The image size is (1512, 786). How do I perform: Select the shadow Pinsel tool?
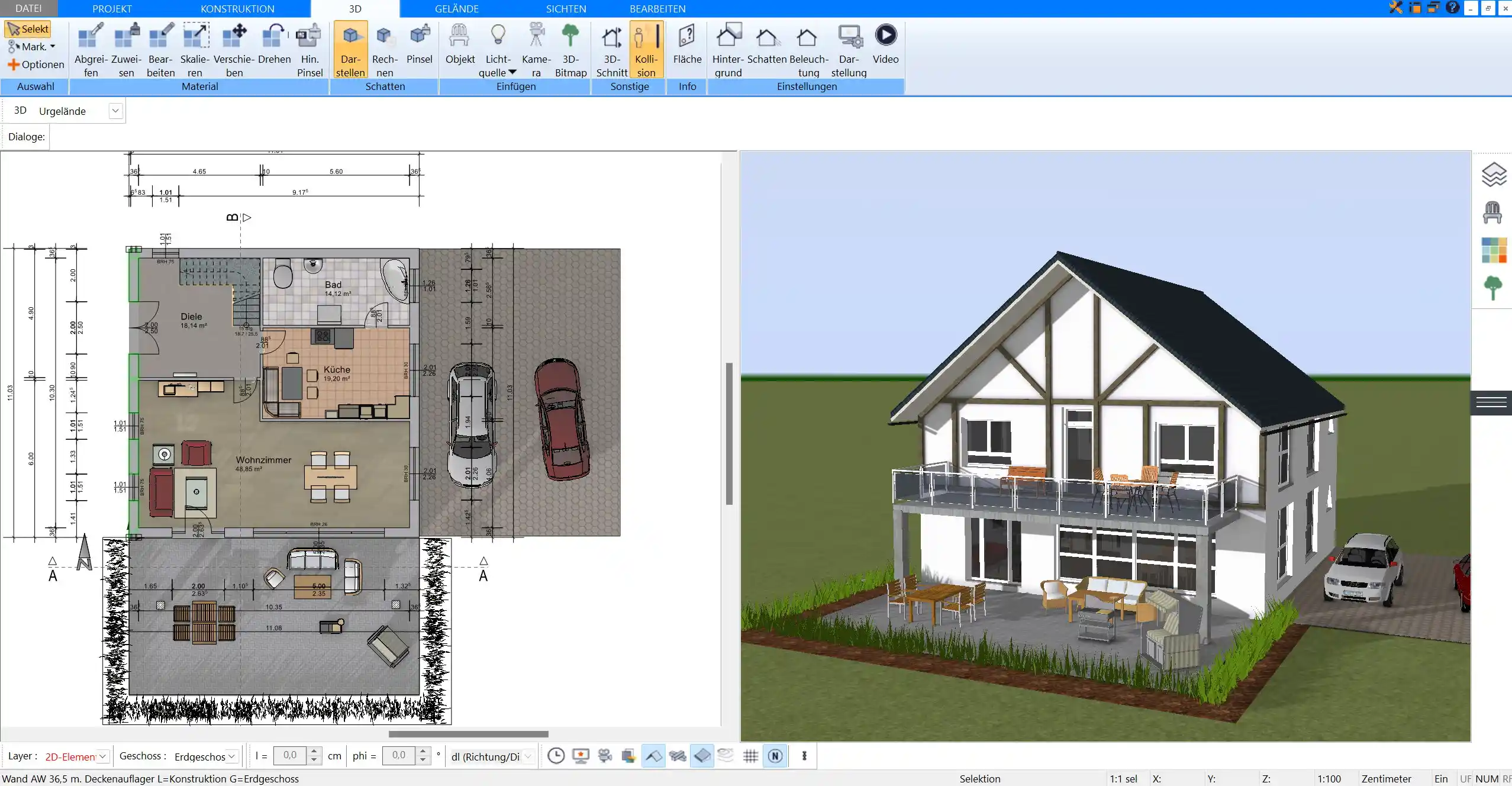pyautogui.click(x=420, y=44)
